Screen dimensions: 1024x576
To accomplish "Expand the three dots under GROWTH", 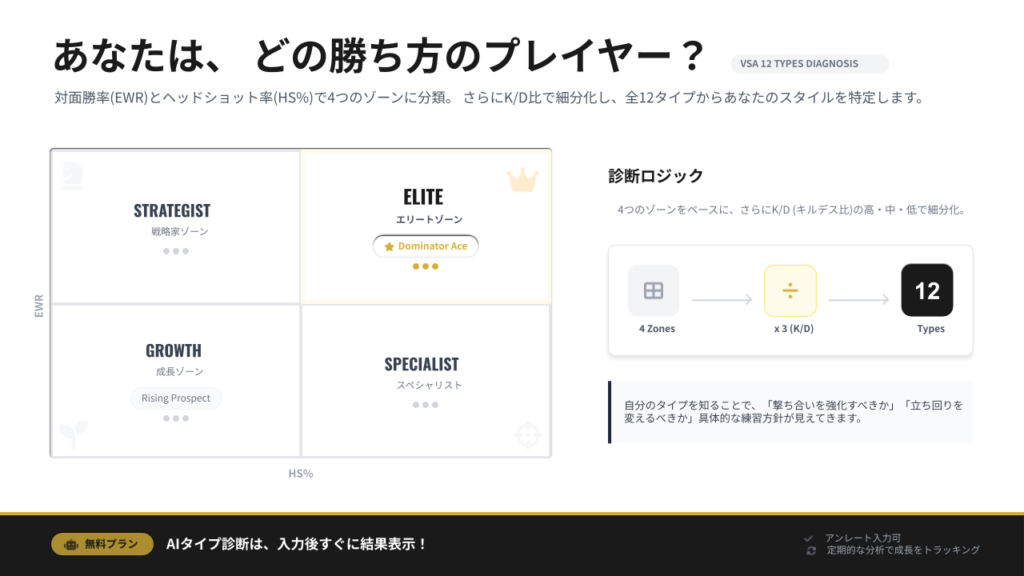I will tap(176, 419).
